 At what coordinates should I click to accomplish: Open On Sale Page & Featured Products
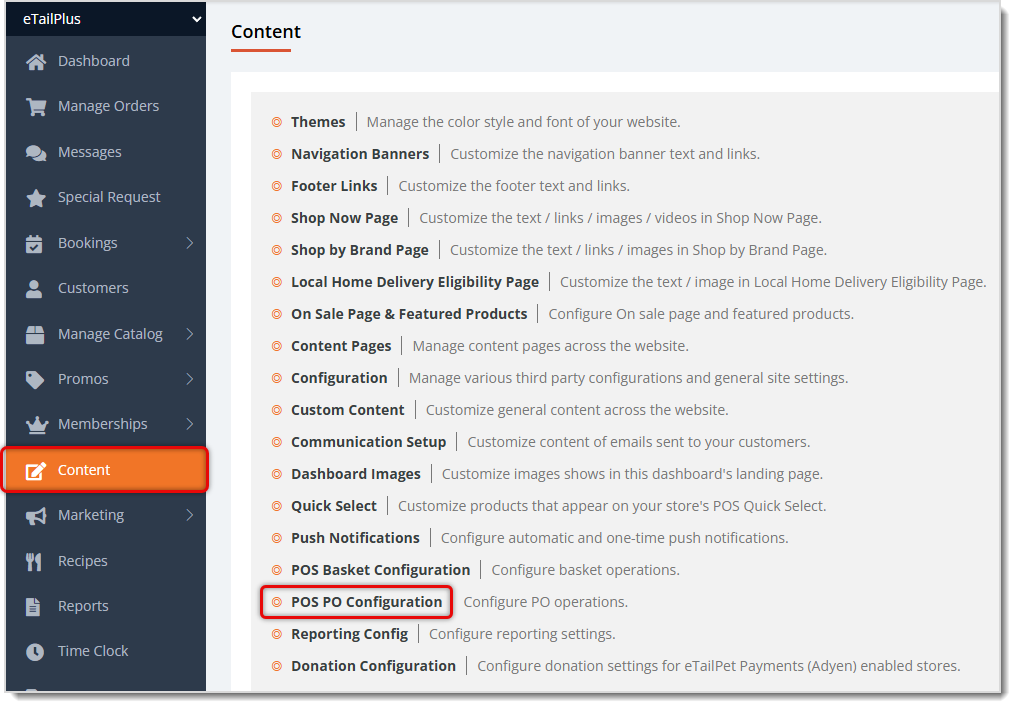pos(409,314)
